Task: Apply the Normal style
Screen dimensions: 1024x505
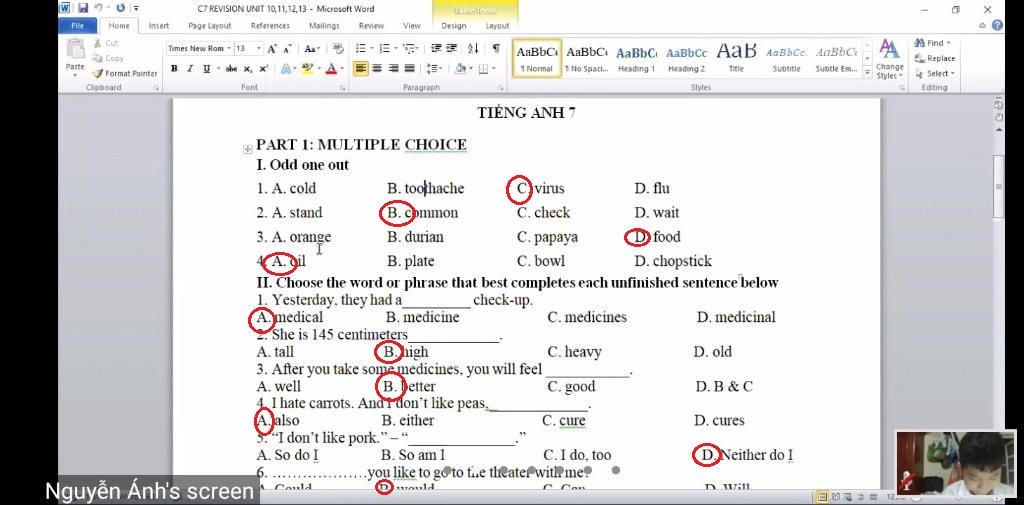Action: tap(536, 59)
